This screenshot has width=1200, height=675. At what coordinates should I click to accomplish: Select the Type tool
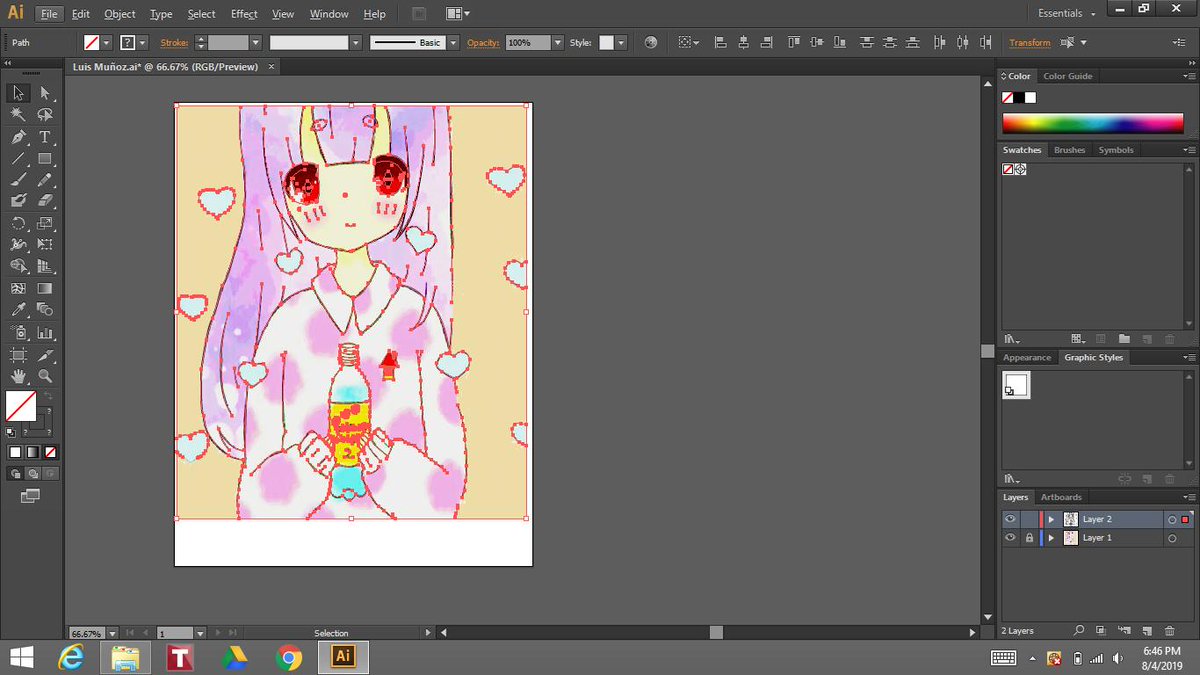(x=45, y=137)
